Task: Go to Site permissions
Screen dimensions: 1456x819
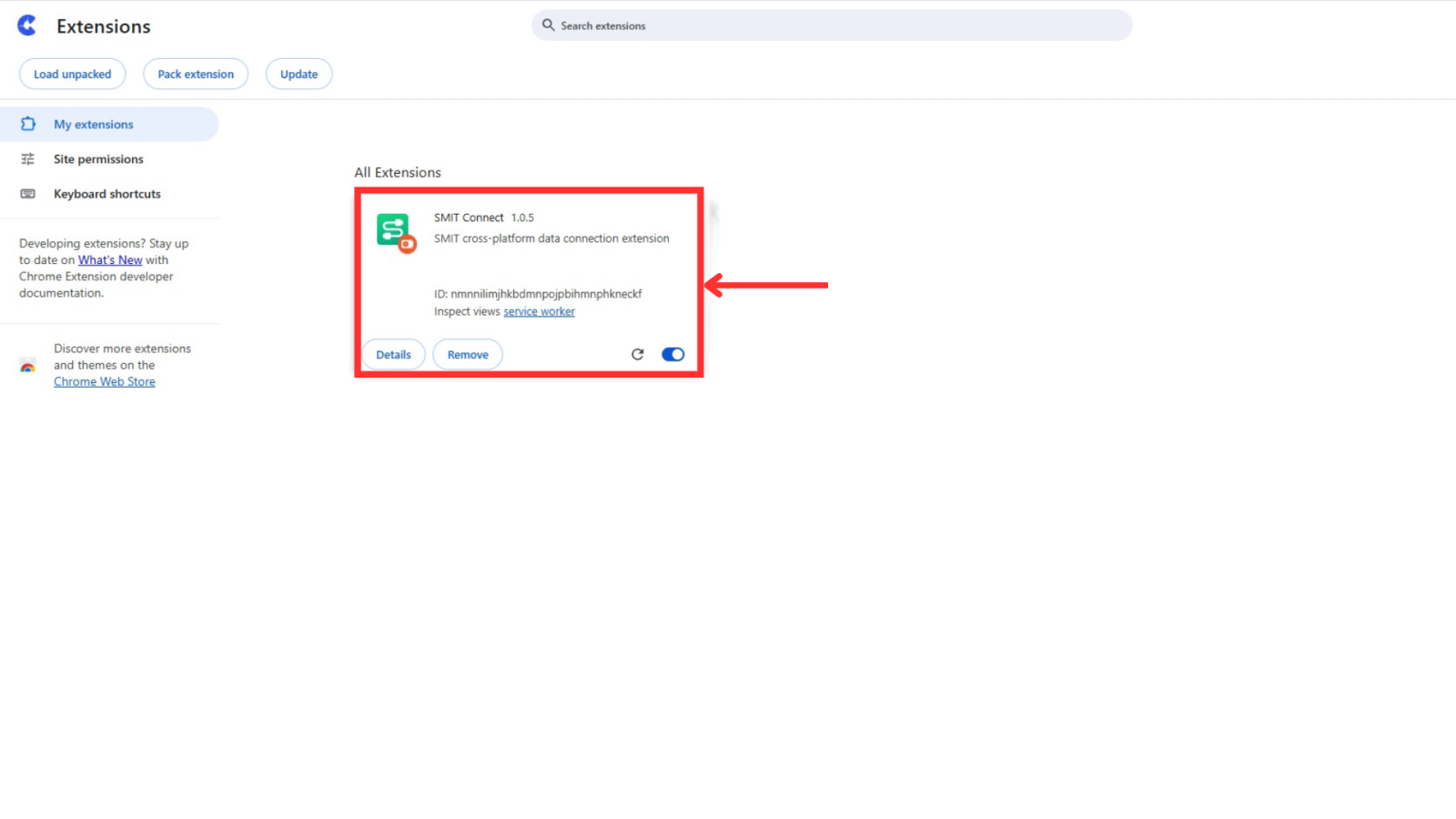Action: [x=98, y=159]
